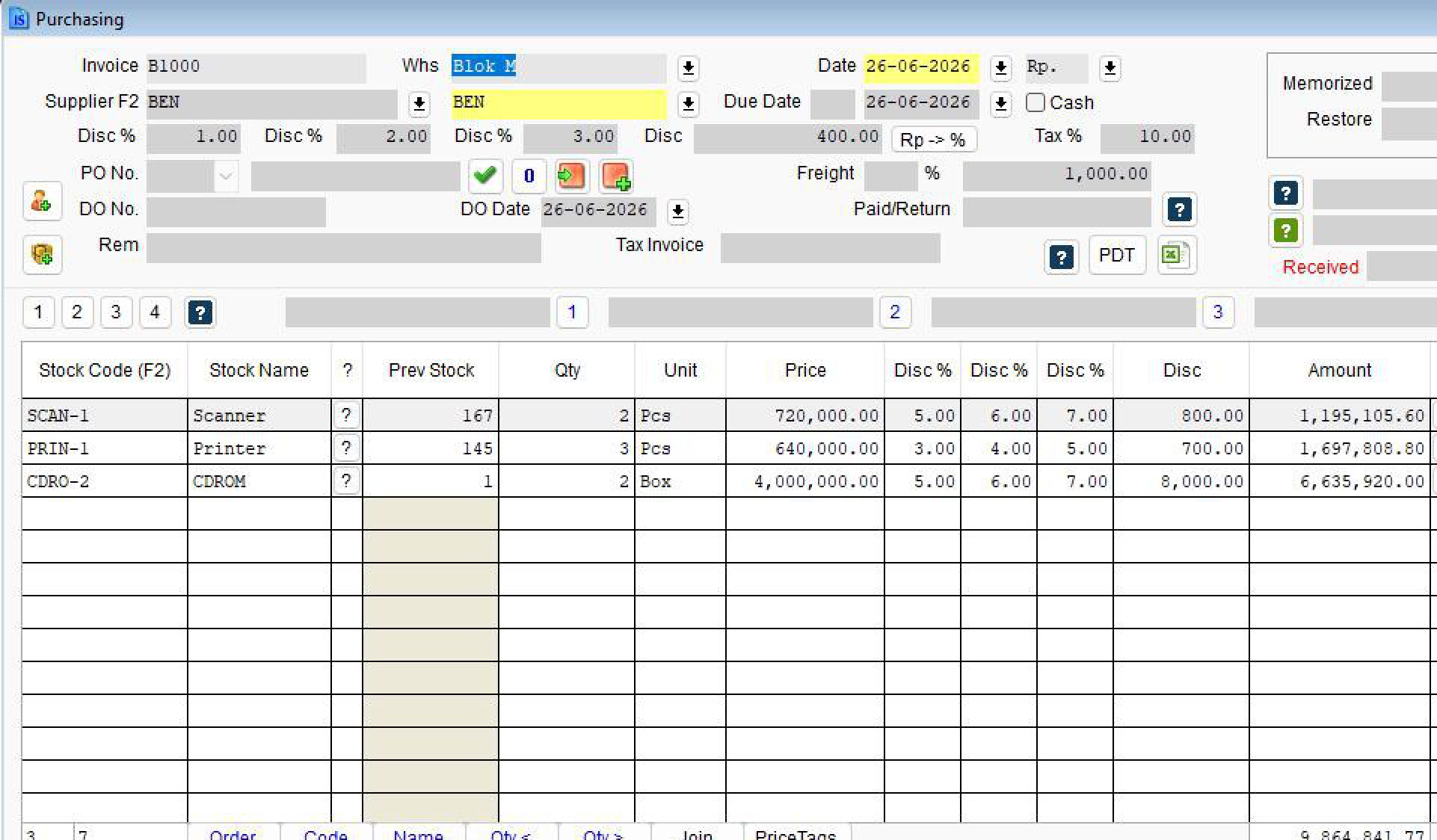Image resolution: width=1437 pixels, height=840 pixels.
Task: Click the orange import-arrow icon after the 0 button
Action: coord(571,176)
